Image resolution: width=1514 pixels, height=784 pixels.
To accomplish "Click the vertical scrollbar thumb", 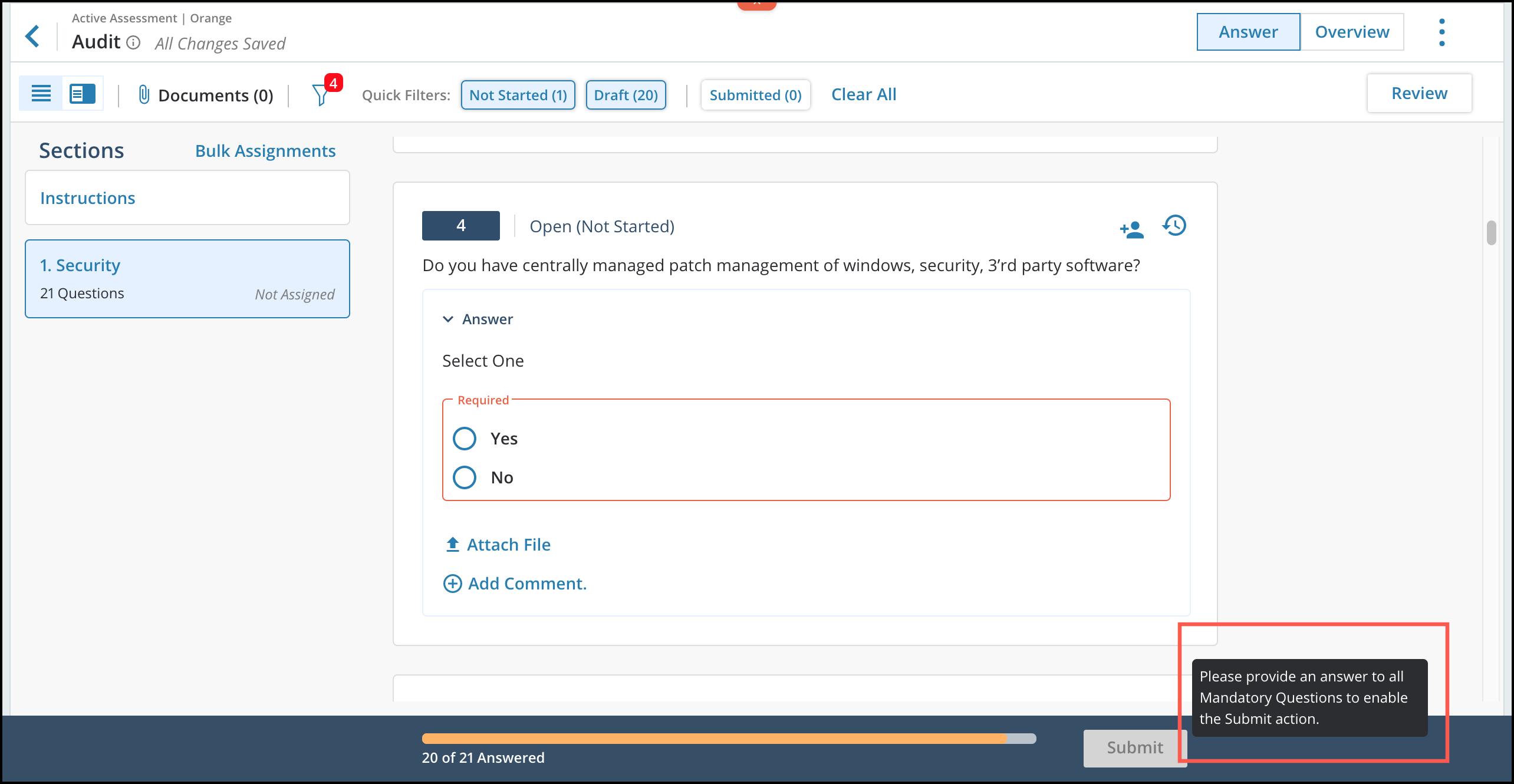I will click(x=1491, y=232).
